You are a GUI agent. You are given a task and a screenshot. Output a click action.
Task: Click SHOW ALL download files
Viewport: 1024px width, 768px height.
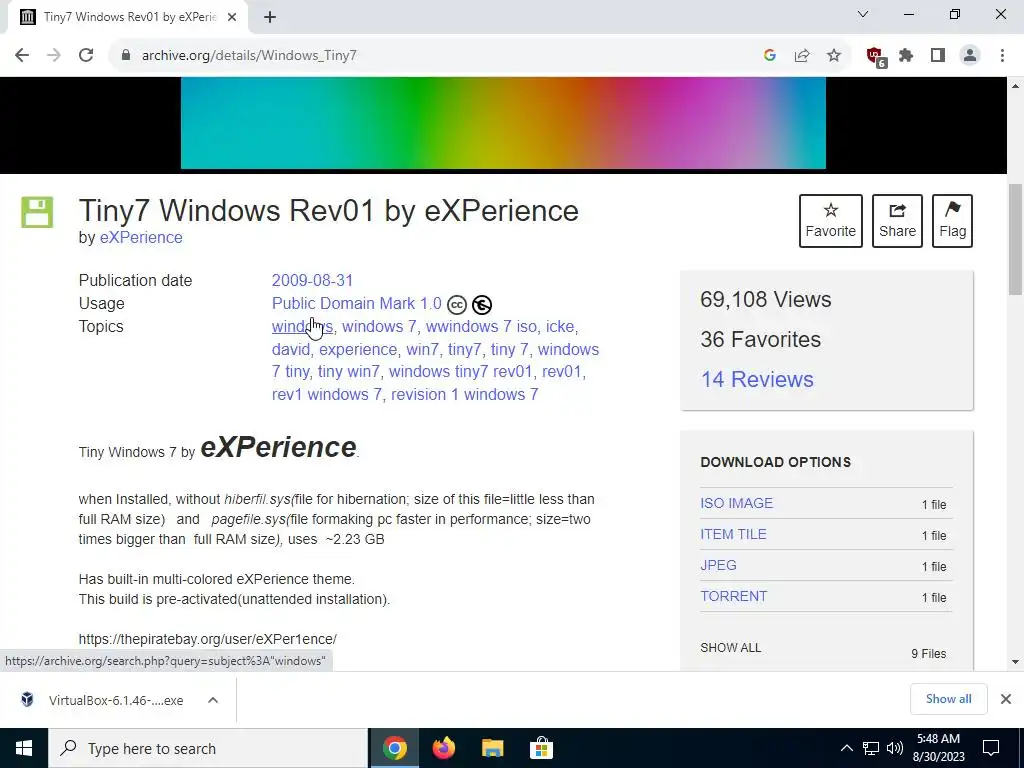(x=731, y=648)
